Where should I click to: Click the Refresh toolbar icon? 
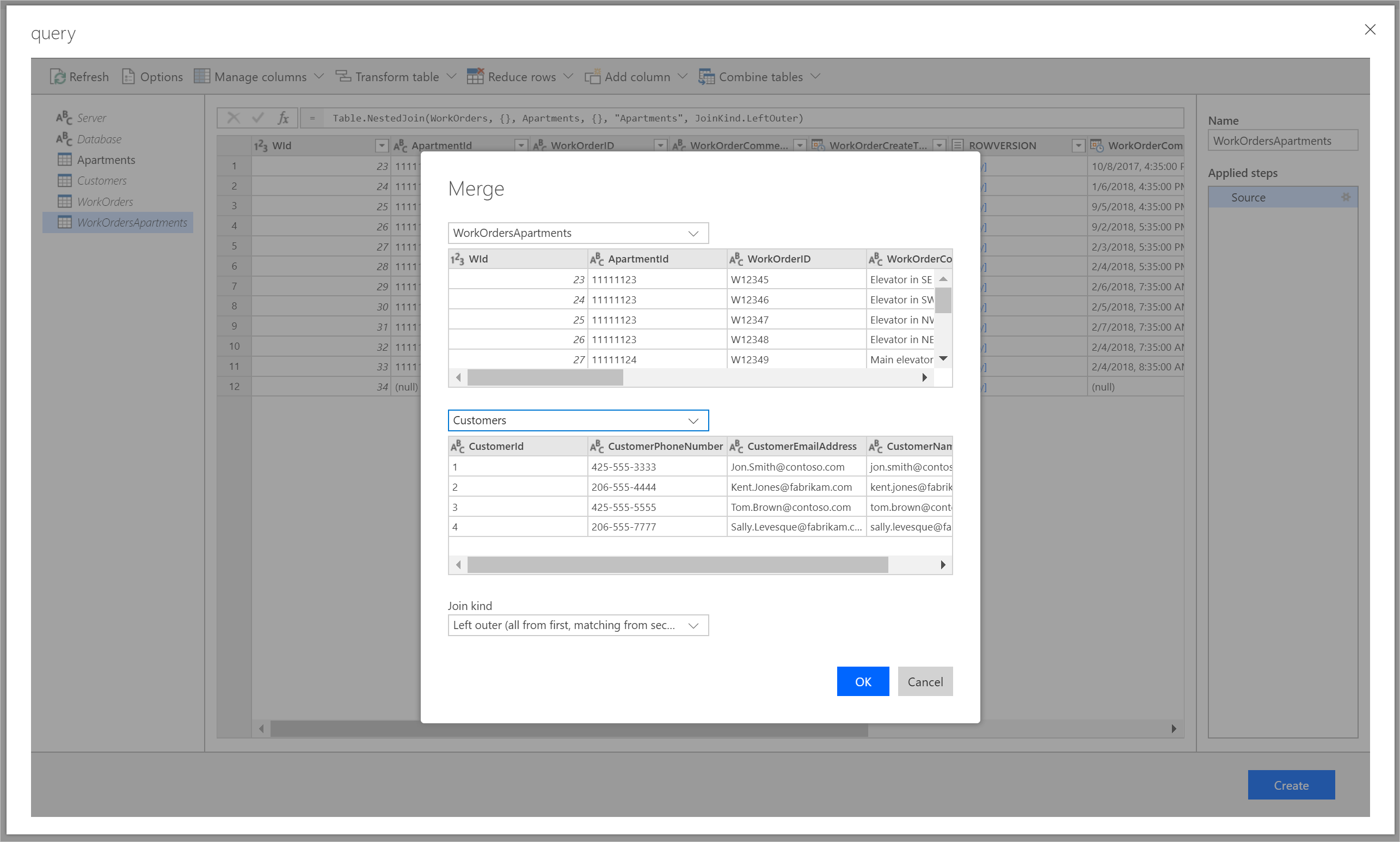[x=57, y=77]
